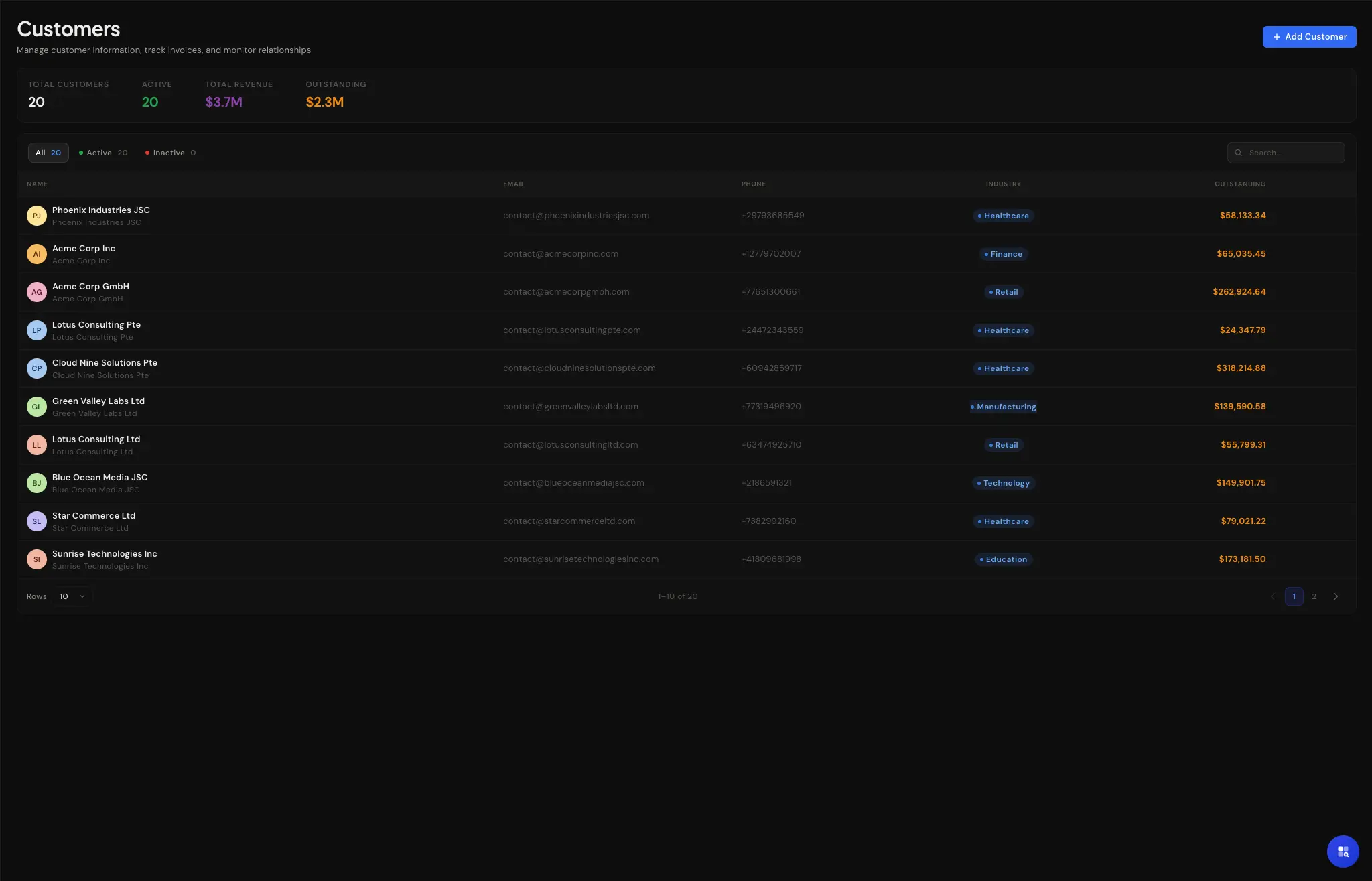
Task: Click the PJ avatar for Phoenix Industries
Action: coord(37,216)
